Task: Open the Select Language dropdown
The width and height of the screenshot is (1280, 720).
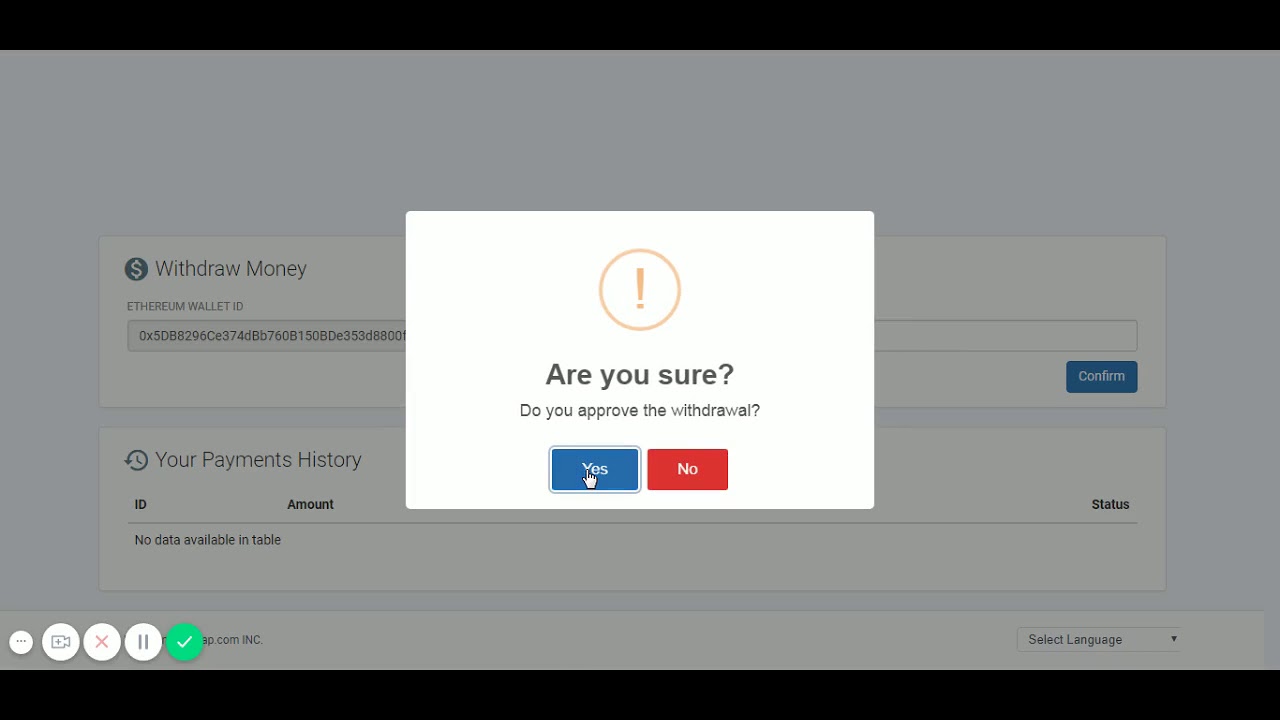Action: 1099,639
